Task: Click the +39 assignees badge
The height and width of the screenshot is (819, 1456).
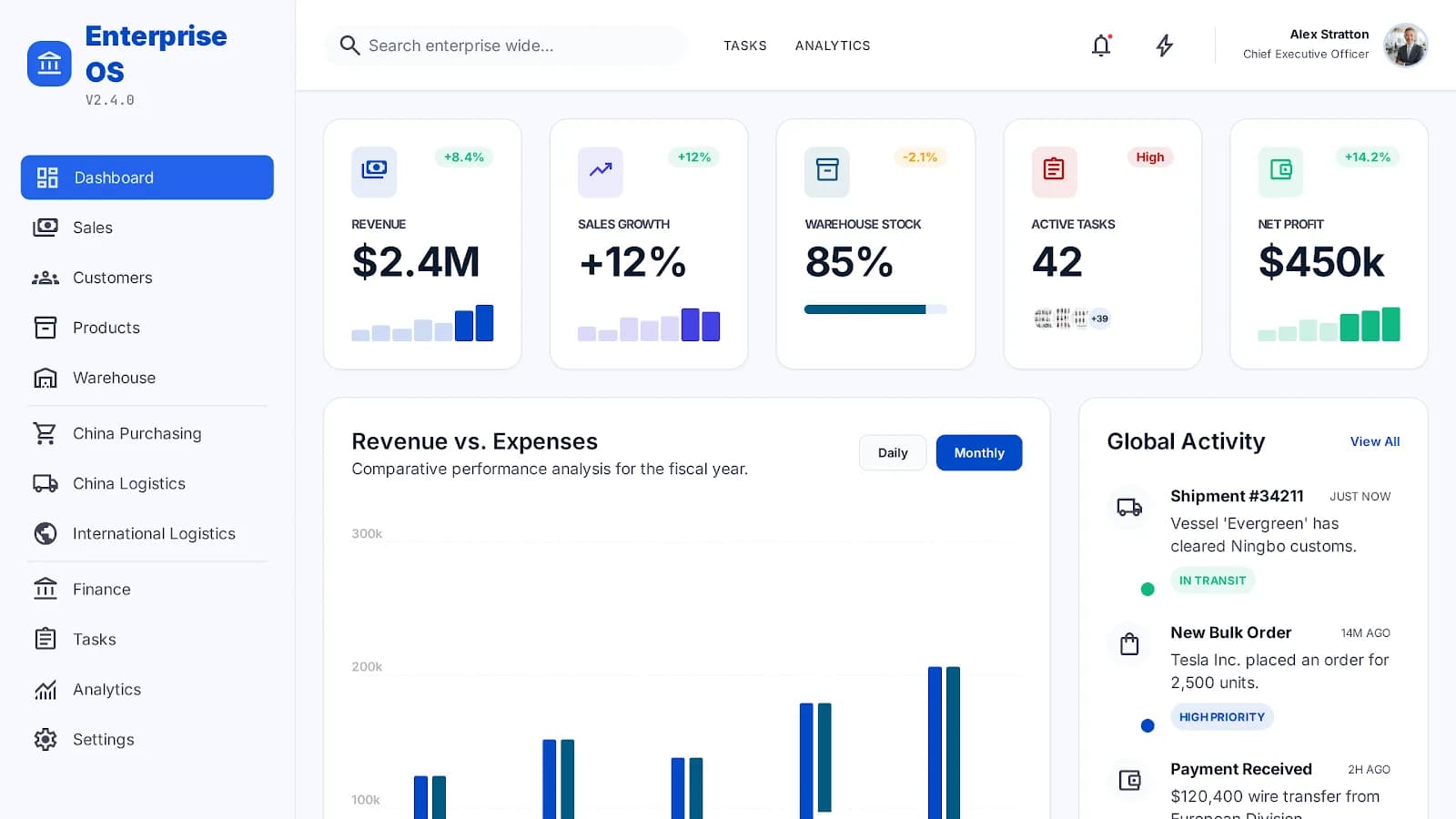Action: pos(1100,318)
